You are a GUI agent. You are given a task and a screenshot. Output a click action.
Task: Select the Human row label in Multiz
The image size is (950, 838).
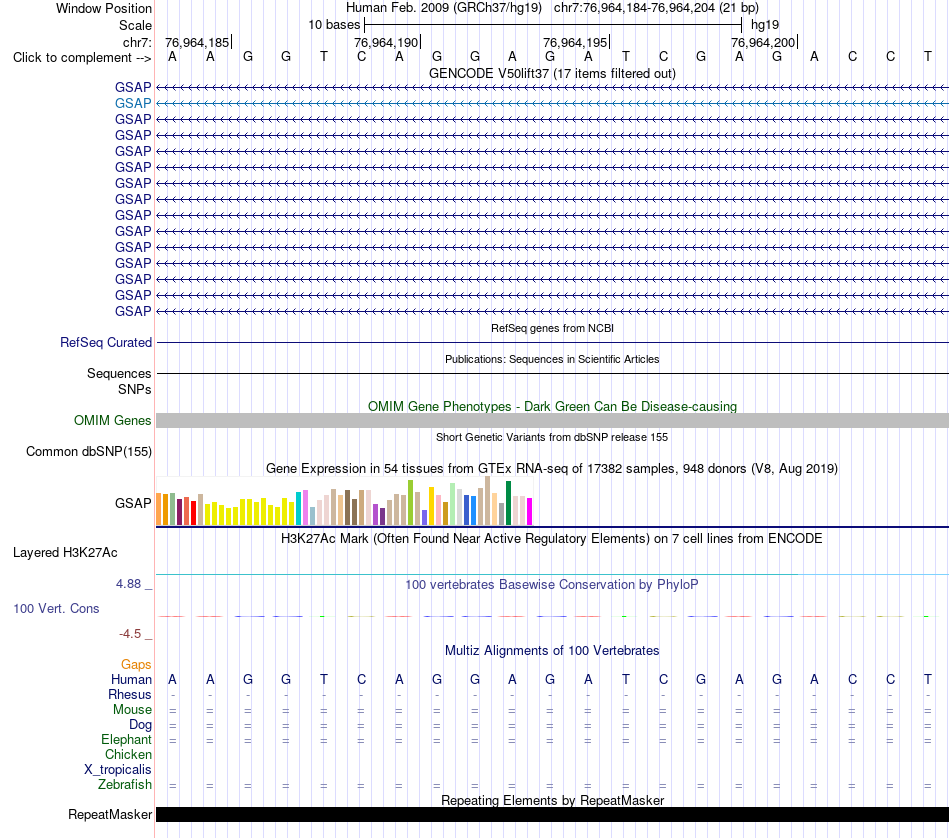131,680
